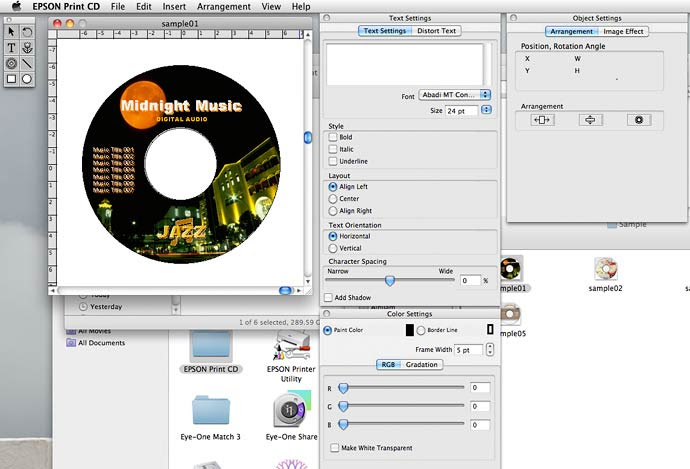Open the Help menu
Image resolution: width=690 pixels, height=469 pixels.
(x=301, y=7)
